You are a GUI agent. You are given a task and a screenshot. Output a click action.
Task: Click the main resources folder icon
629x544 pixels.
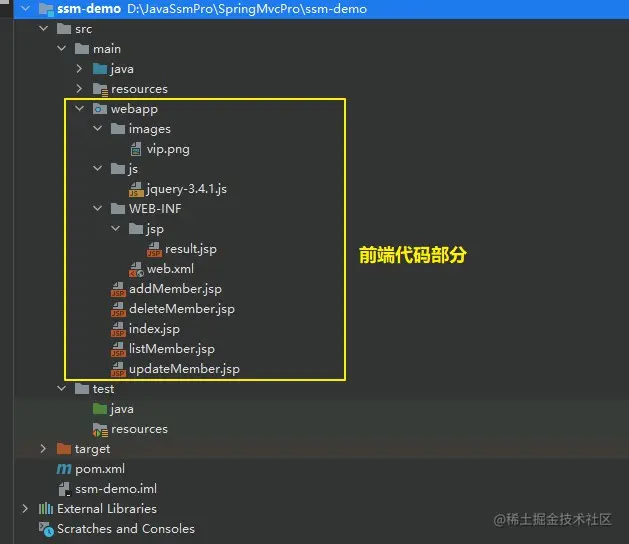click(x=100, y=89)
